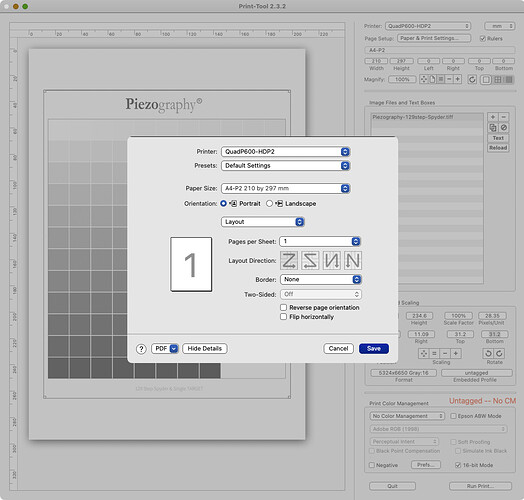
Task: Select the reversed-Z layout direction icon
Action: point(310,260)
